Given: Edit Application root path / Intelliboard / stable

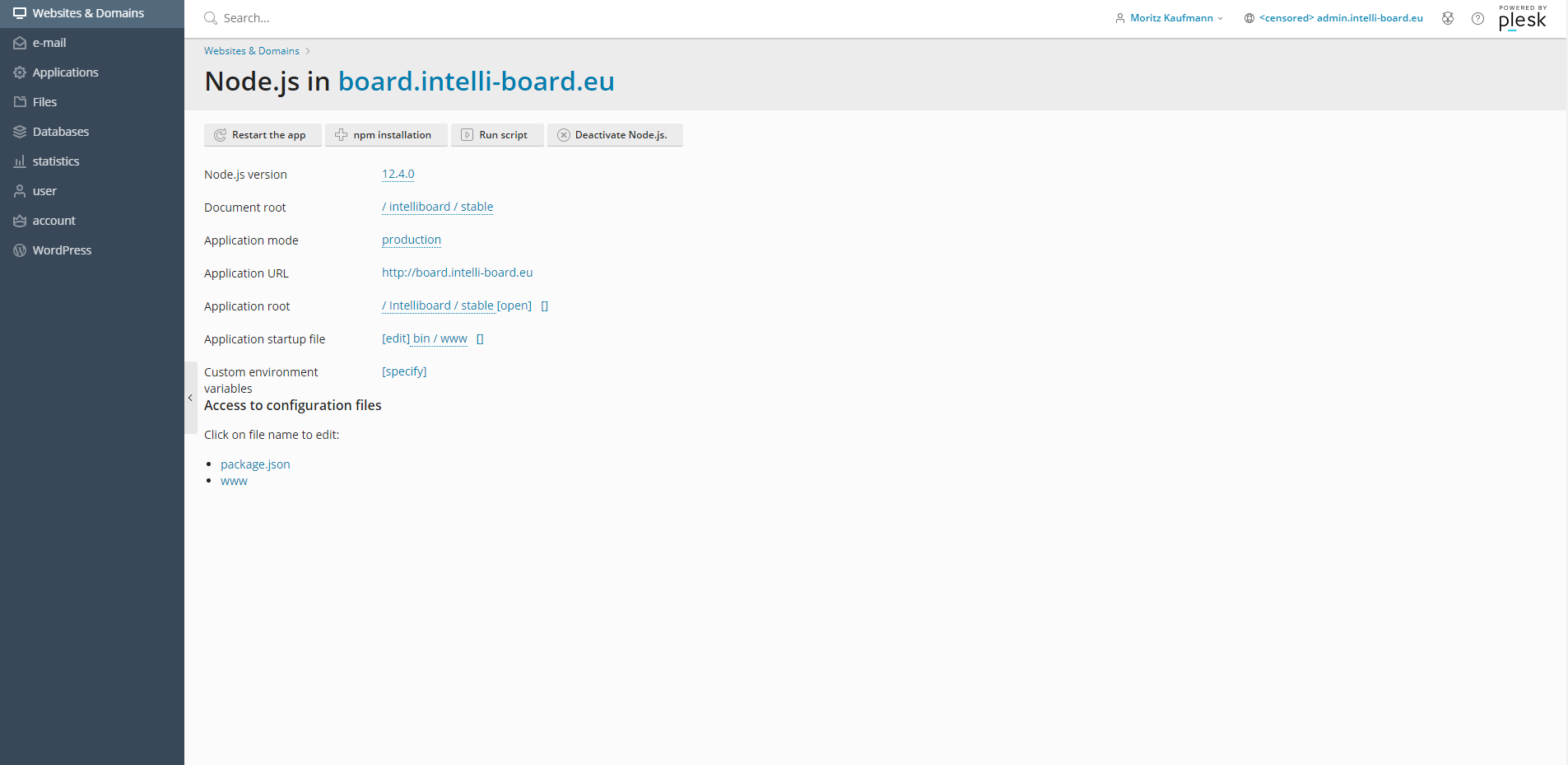Looking at the screenshot, I should (438, 306).
